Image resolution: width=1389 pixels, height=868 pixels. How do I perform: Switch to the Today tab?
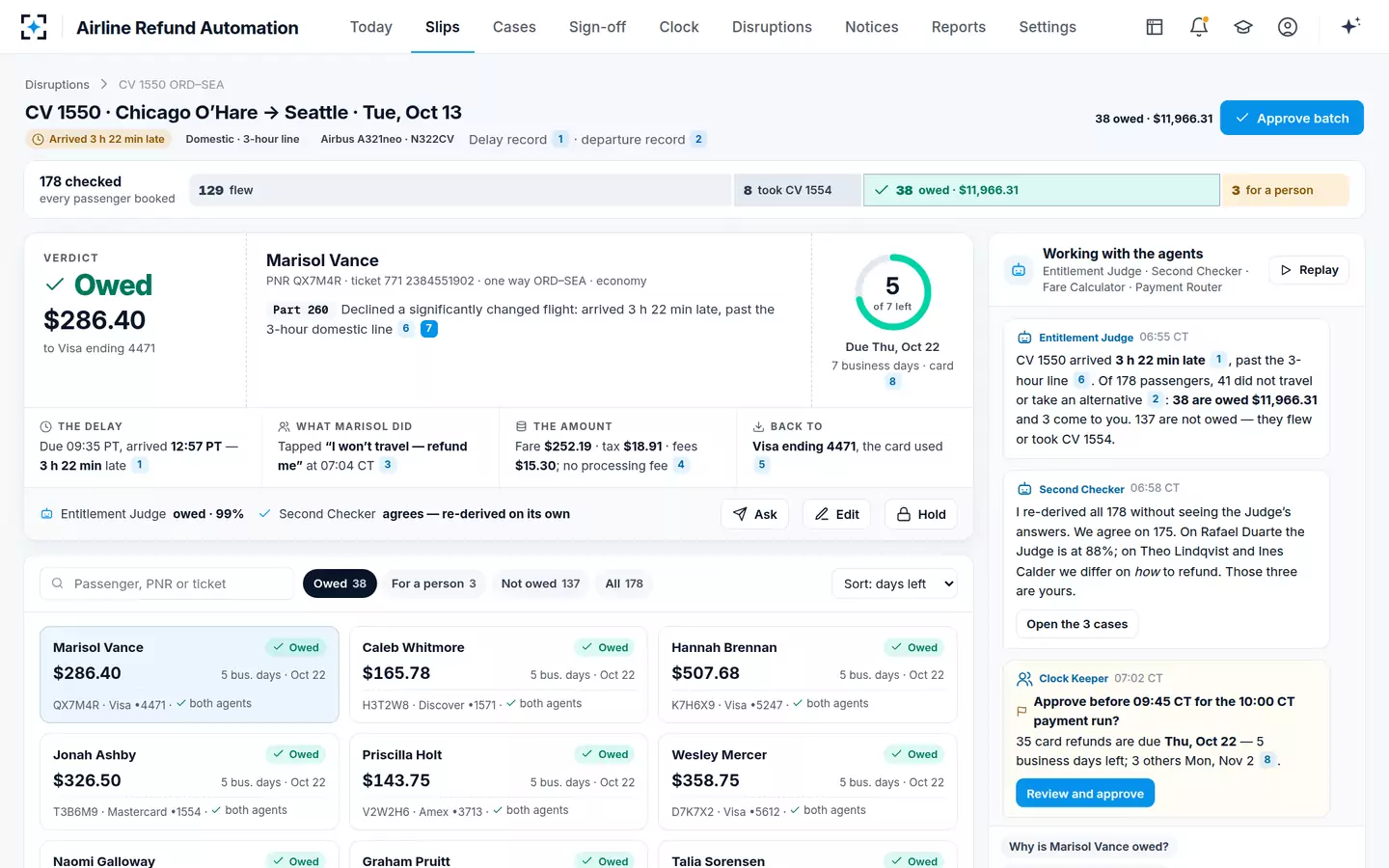(371, 27)
